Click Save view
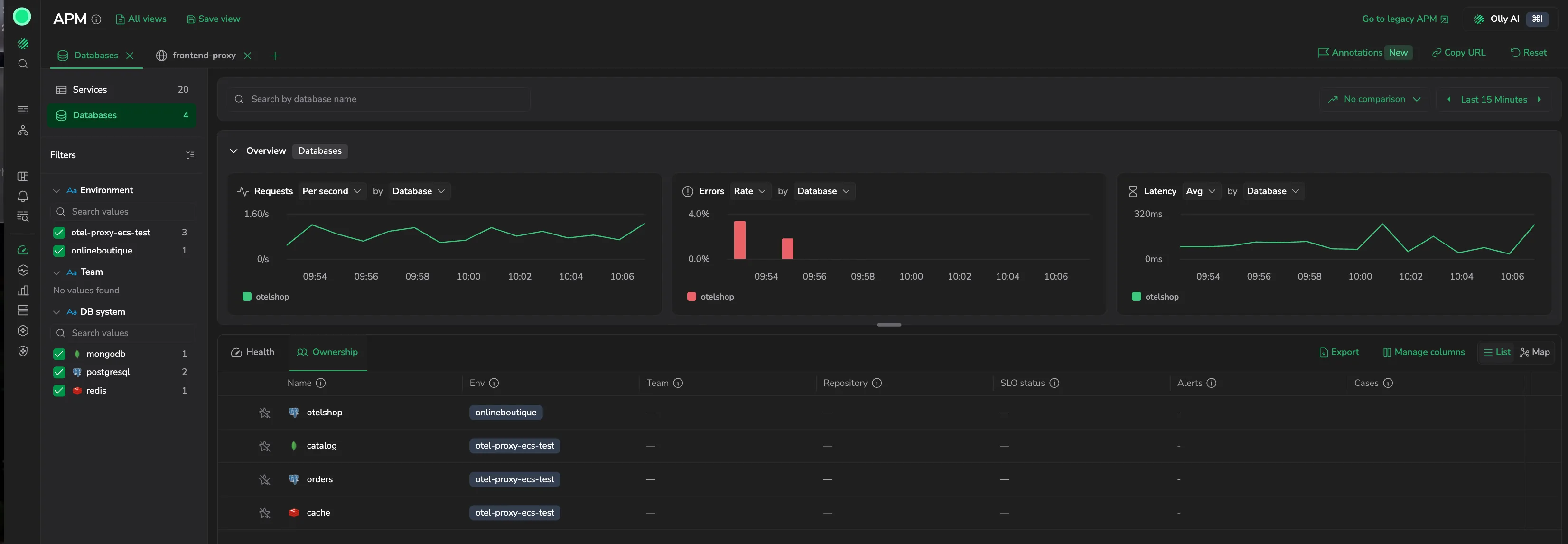 pos(213,19)
